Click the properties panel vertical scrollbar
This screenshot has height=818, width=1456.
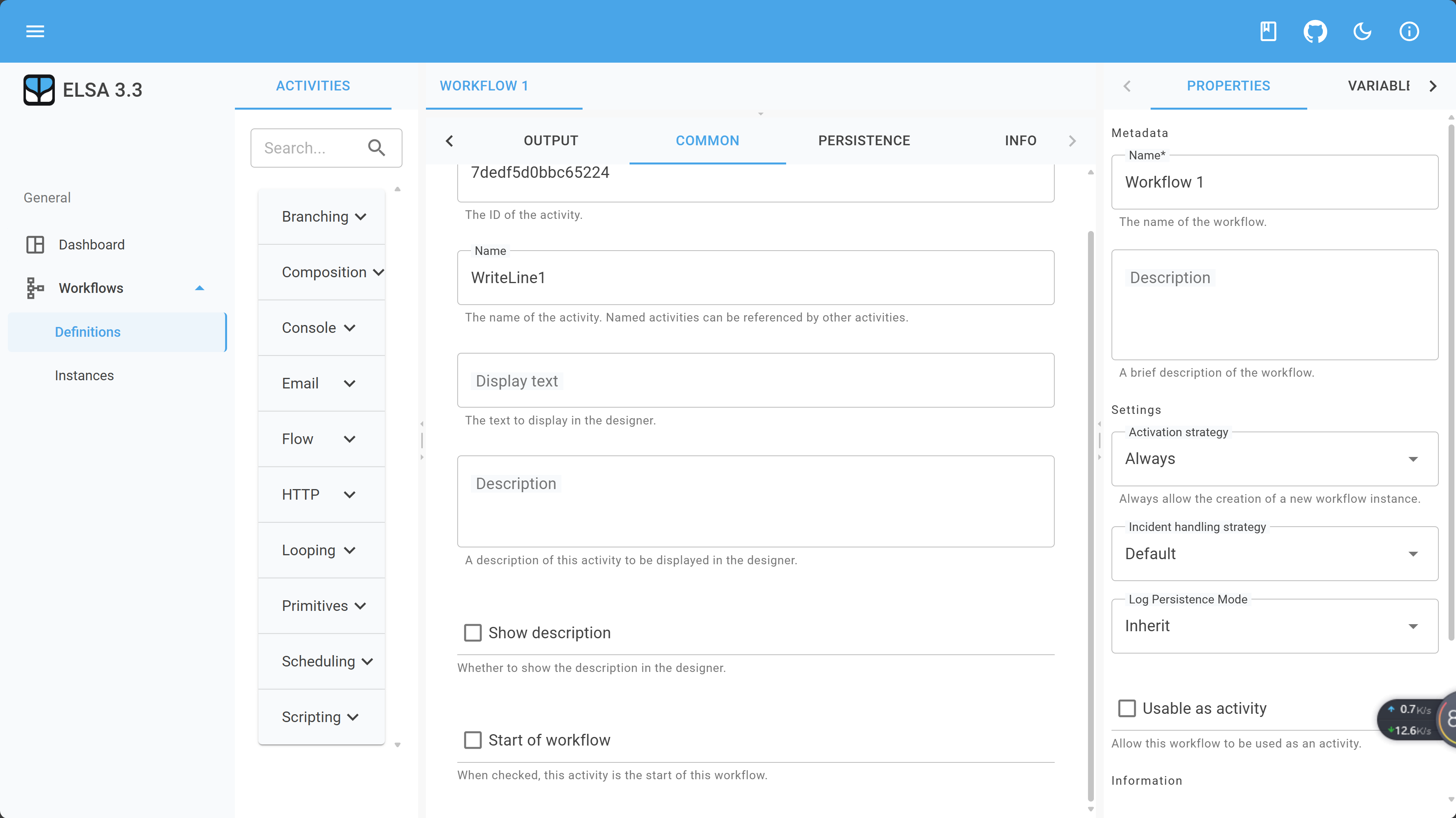1451,382
